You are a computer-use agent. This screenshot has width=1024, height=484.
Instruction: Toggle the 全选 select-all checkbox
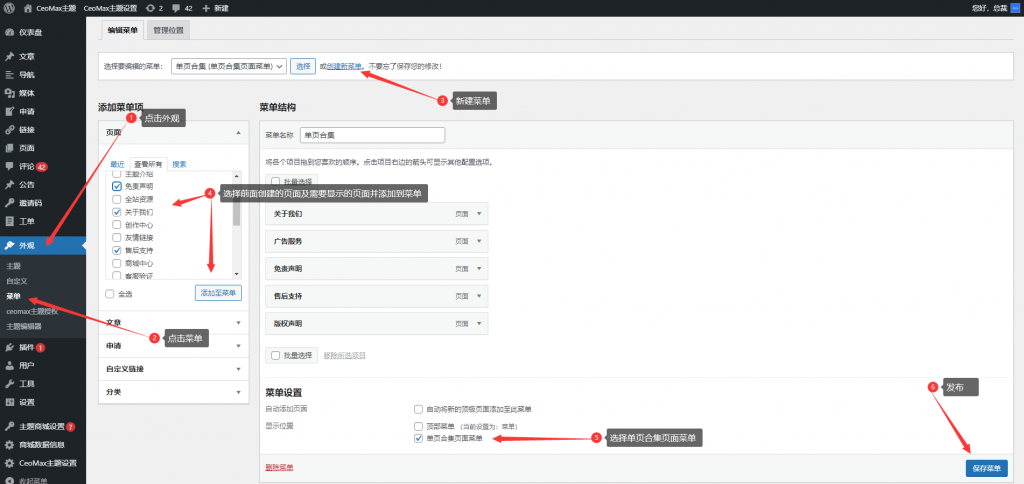pyautogui.click(x=110, y=293)
